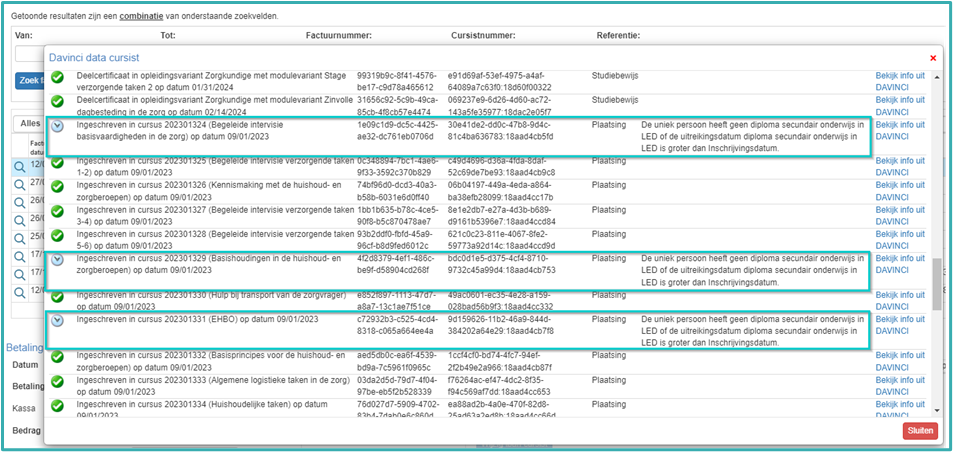This screenshot has width=953, height=452.
Task: Click 'Plaatsing' in the cursus 202301331 row
Action: click(x=608, y=319)
